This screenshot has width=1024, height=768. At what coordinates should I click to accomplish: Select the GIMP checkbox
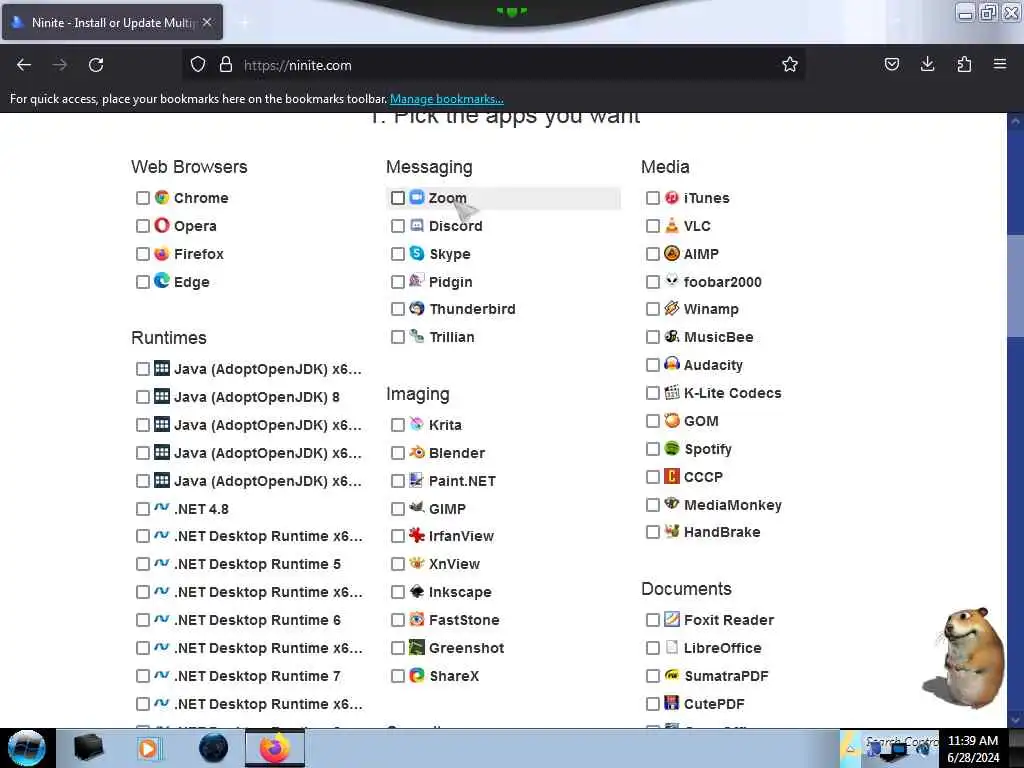397,509
